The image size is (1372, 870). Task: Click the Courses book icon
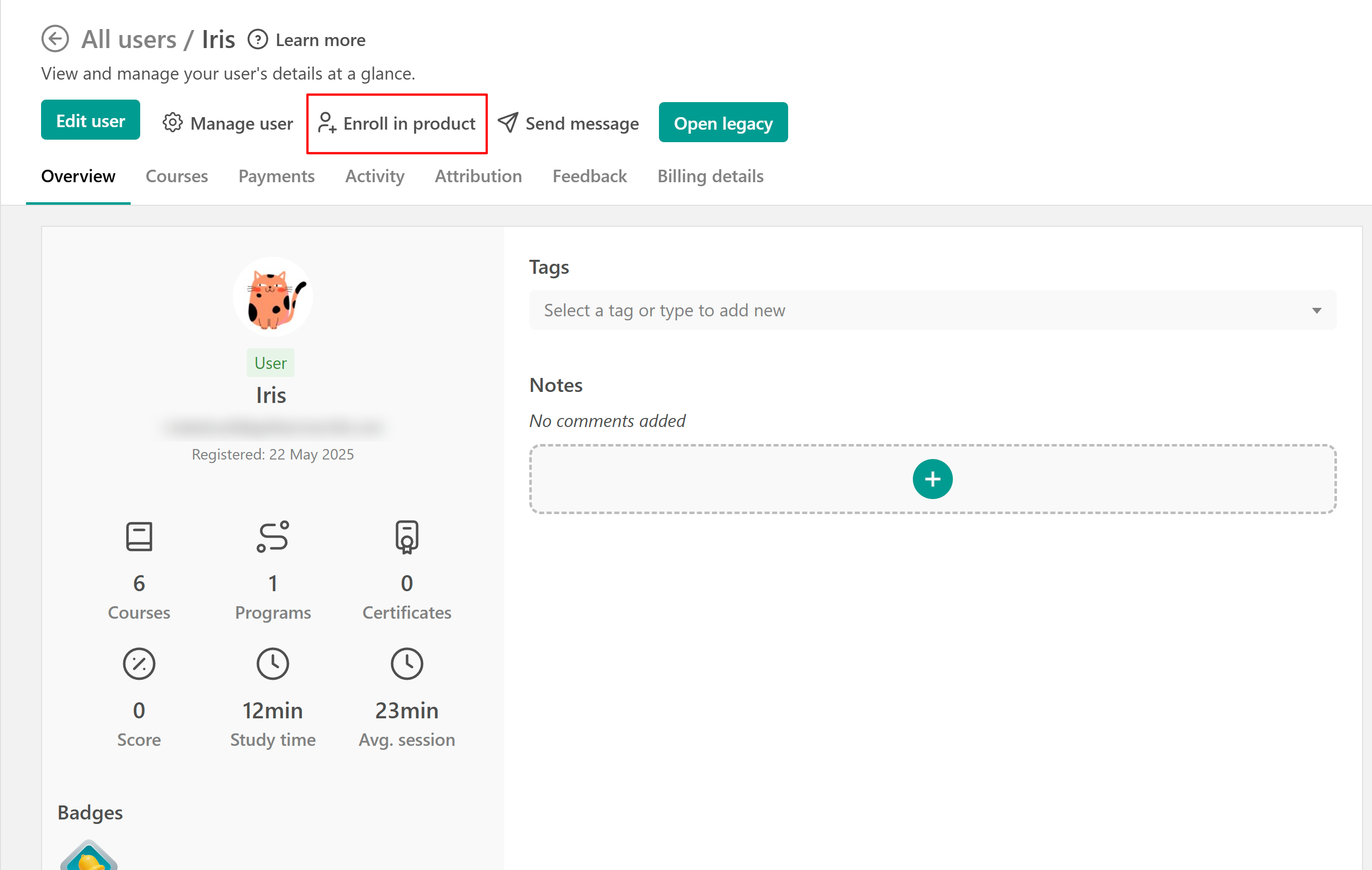139,537
